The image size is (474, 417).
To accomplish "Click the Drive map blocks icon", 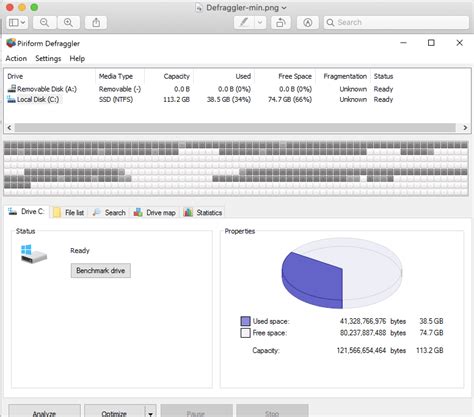I will coord(138,212).
